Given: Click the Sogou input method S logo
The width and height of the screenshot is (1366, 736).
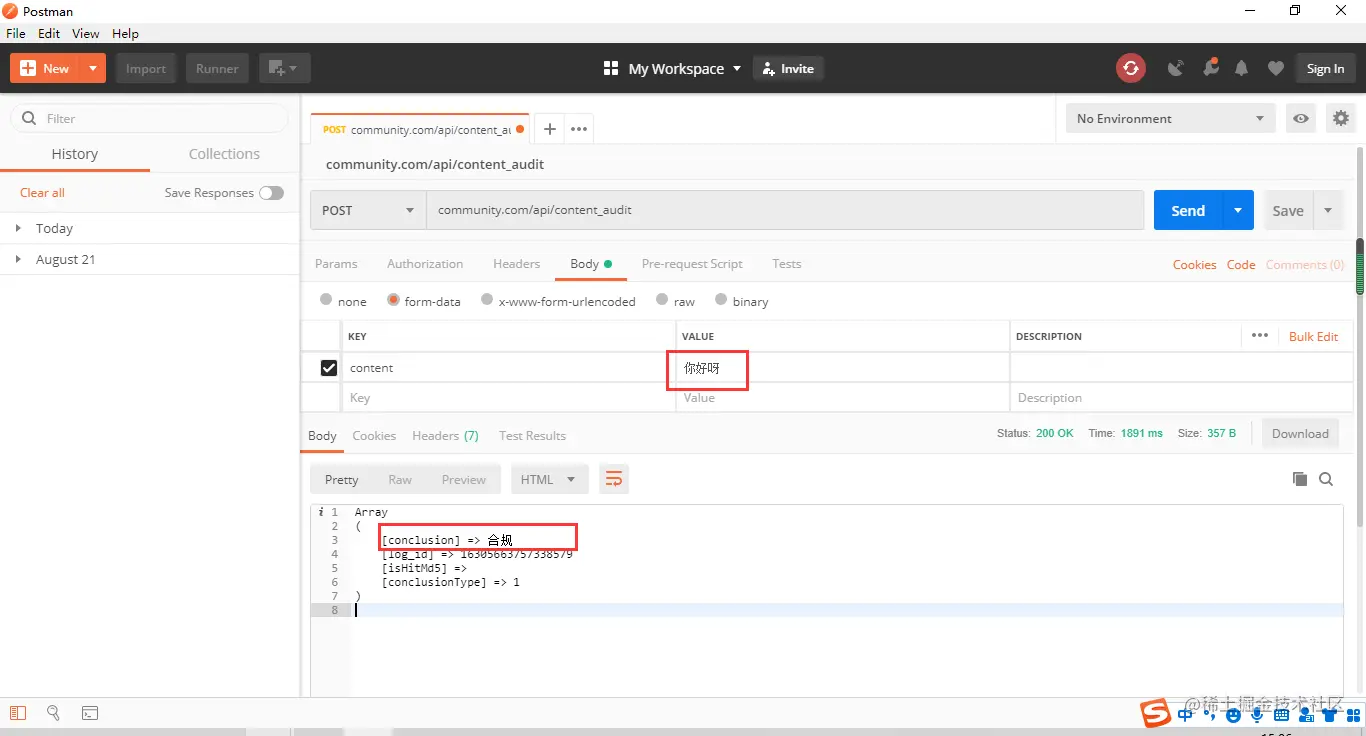Looking at the screenshot, I should (1157, 713).
